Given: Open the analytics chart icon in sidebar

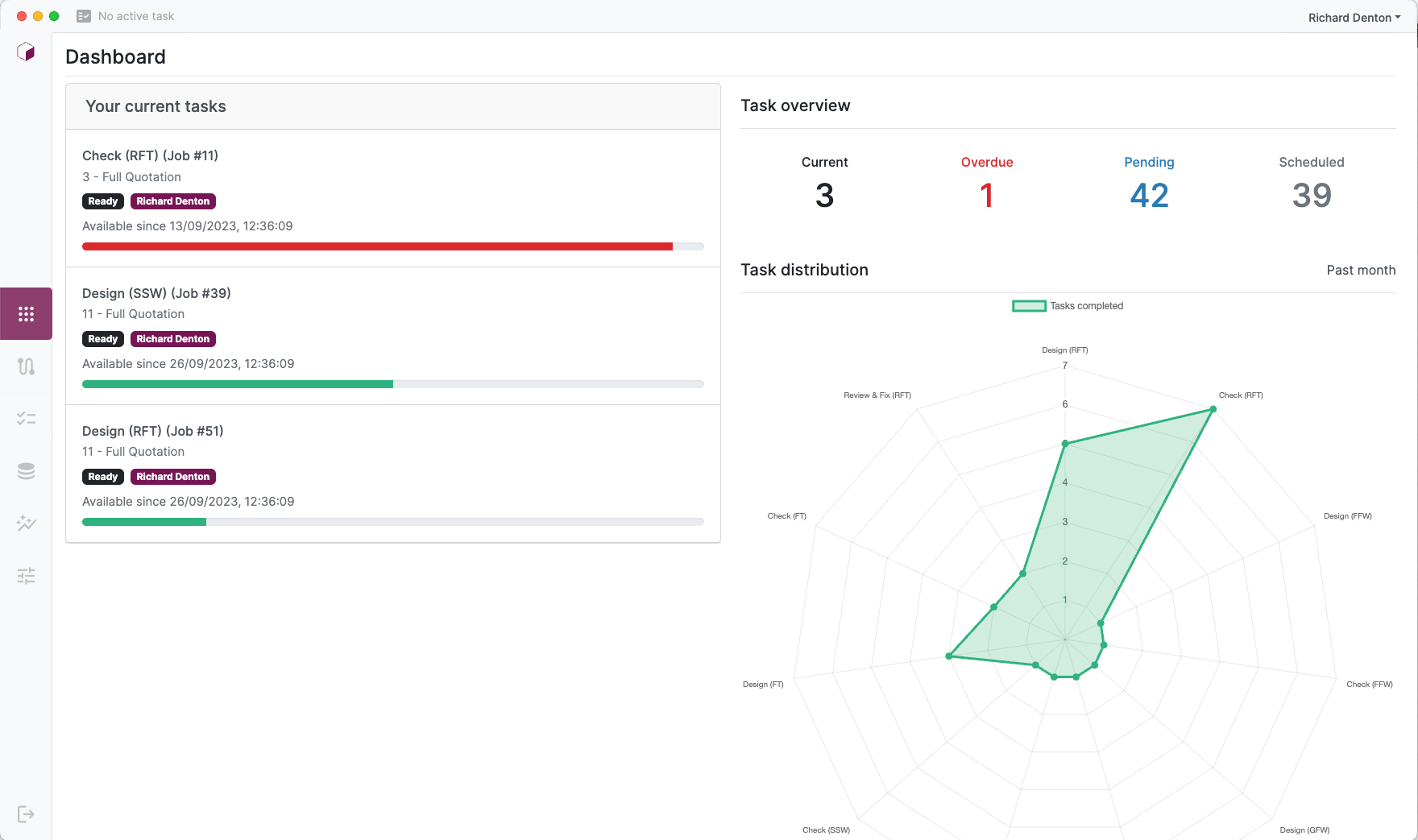Looking at the screenshot, I should click(26, 523).
